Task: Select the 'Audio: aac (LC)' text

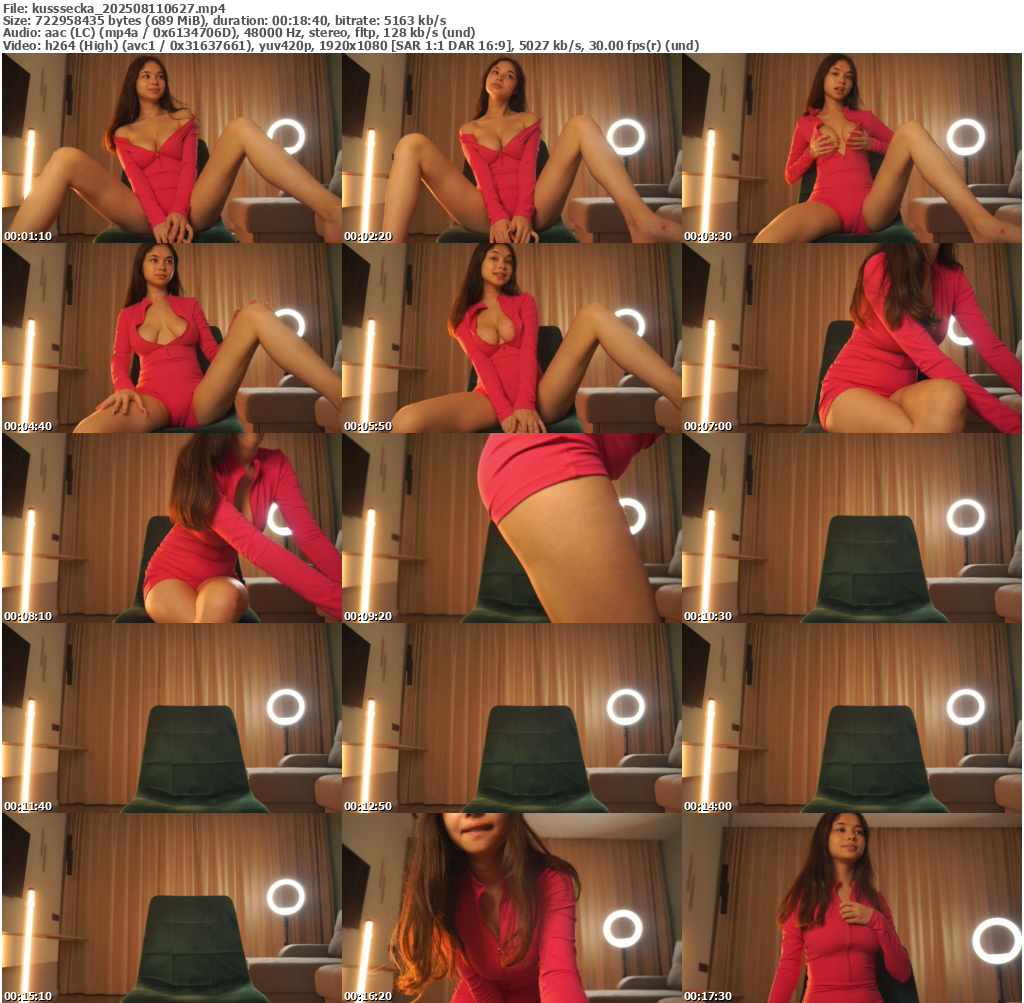Action: tap(48, 33)
